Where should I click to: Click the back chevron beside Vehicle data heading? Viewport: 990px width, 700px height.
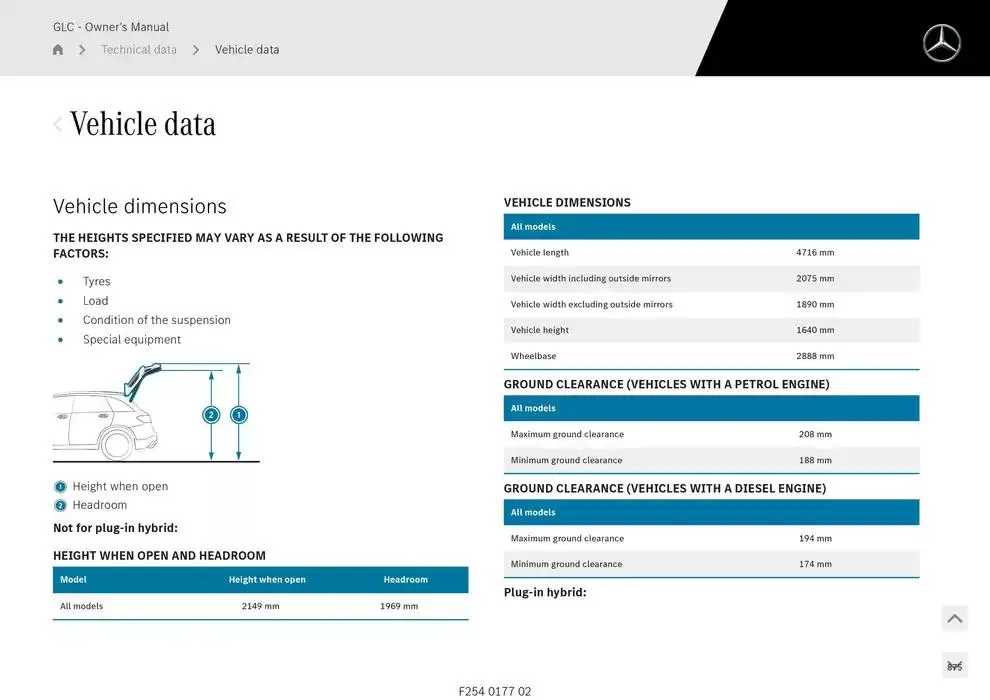tap(58, 124)
